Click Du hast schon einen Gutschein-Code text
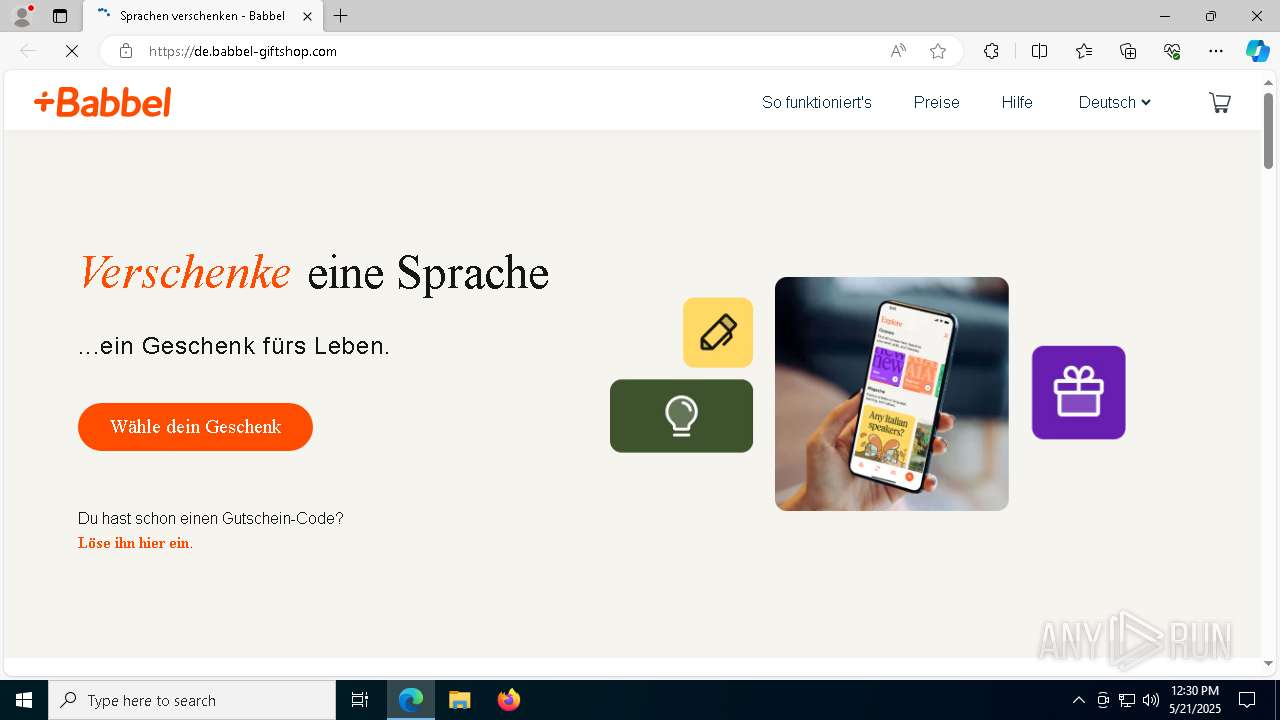Screen dimensions: 1280x720 click(211, 518)
